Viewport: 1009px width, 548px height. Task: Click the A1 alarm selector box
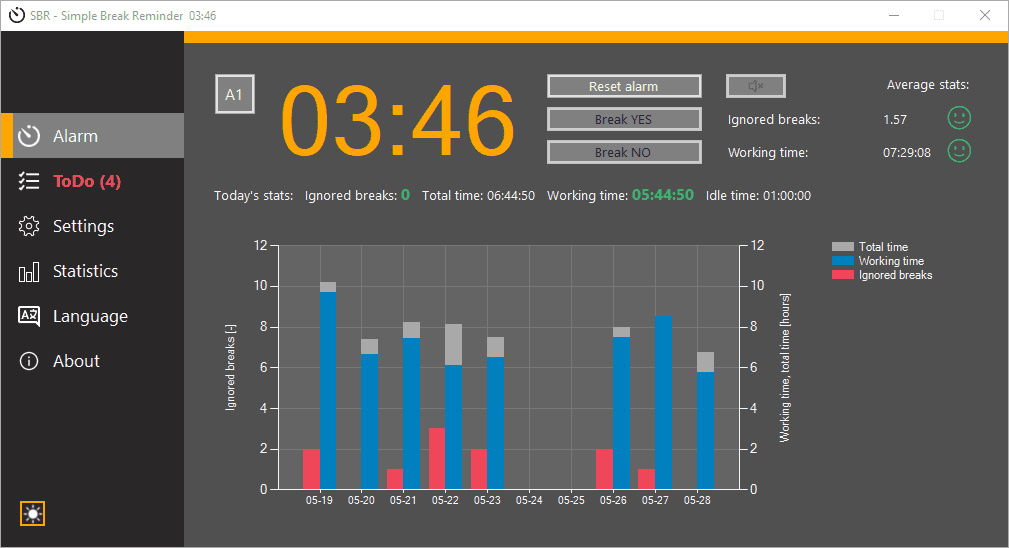(234, 95)
